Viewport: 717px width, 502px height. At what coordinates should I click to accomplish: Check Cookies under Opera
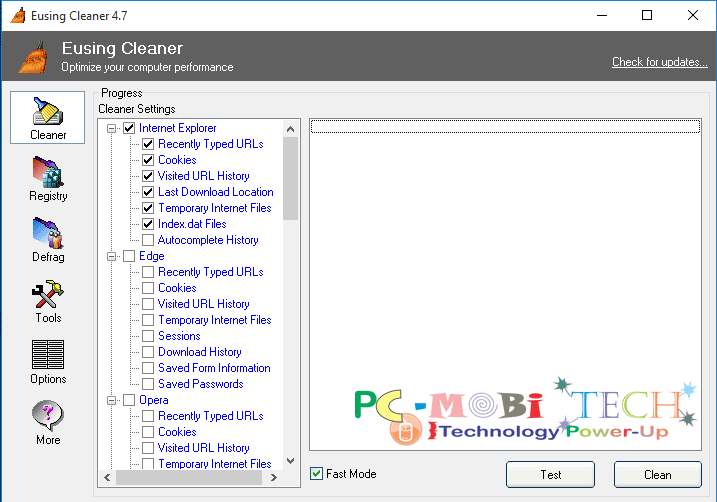[148, 432]
